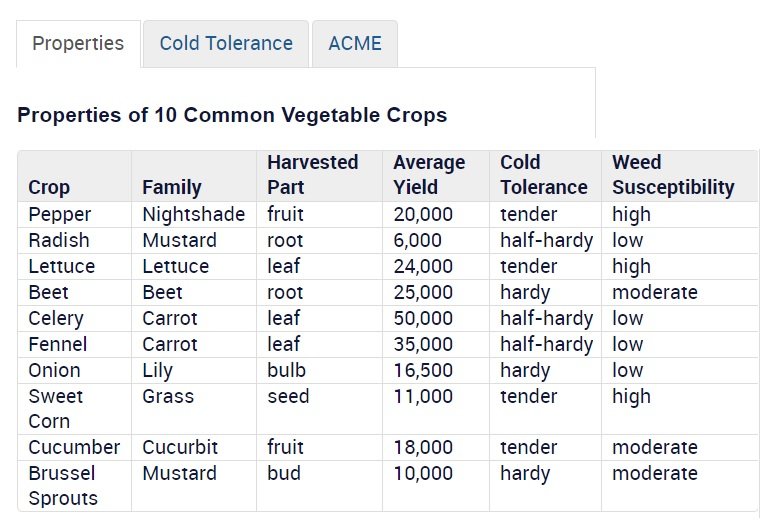Select the Brussel Sprouts crop cell
Viewport: 775px width, 528px height.
click(63, 485)
